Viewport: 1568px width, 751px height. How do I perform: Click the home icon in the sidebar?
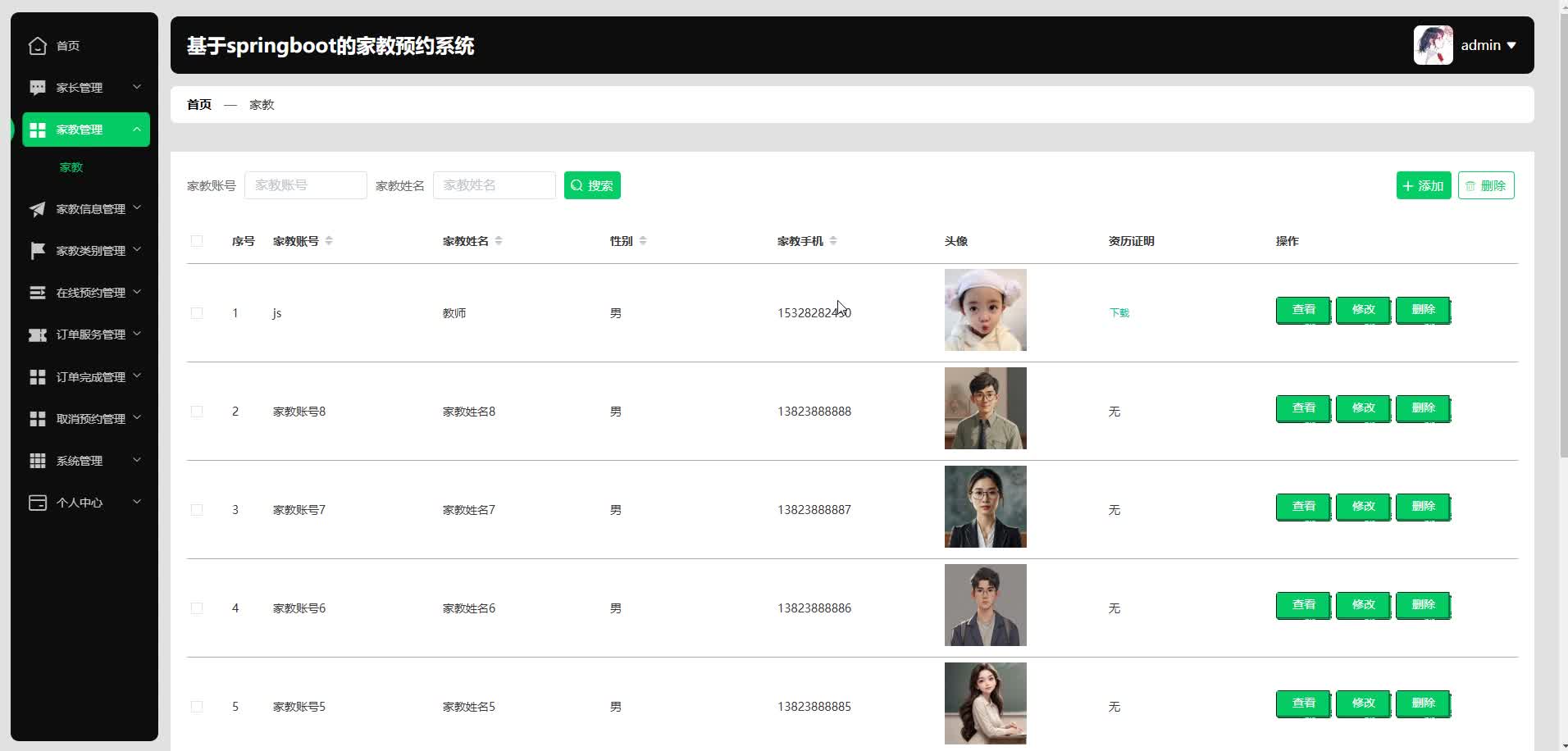tap(38, 46)
